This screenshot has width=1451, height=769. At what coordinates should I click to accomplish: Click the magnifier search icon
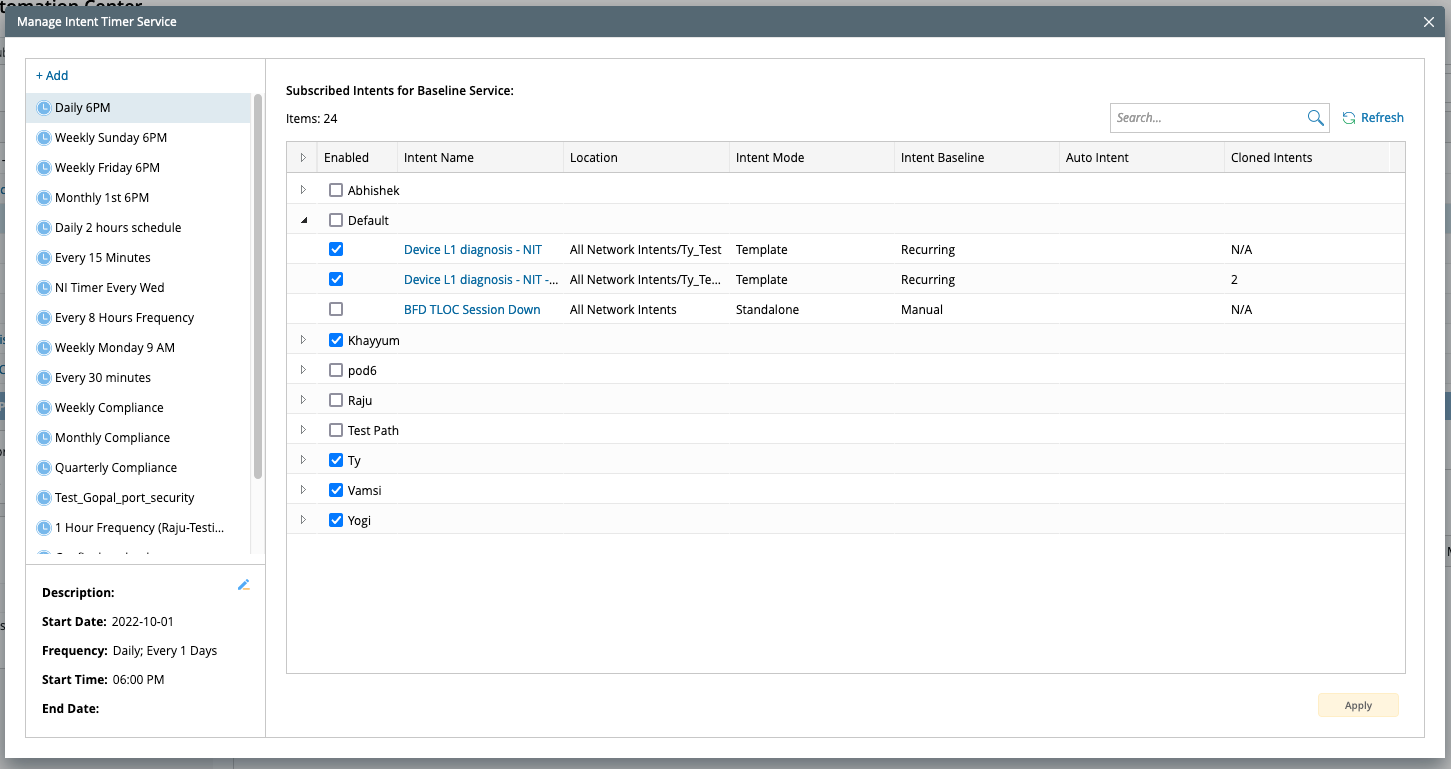[1315, 118]
